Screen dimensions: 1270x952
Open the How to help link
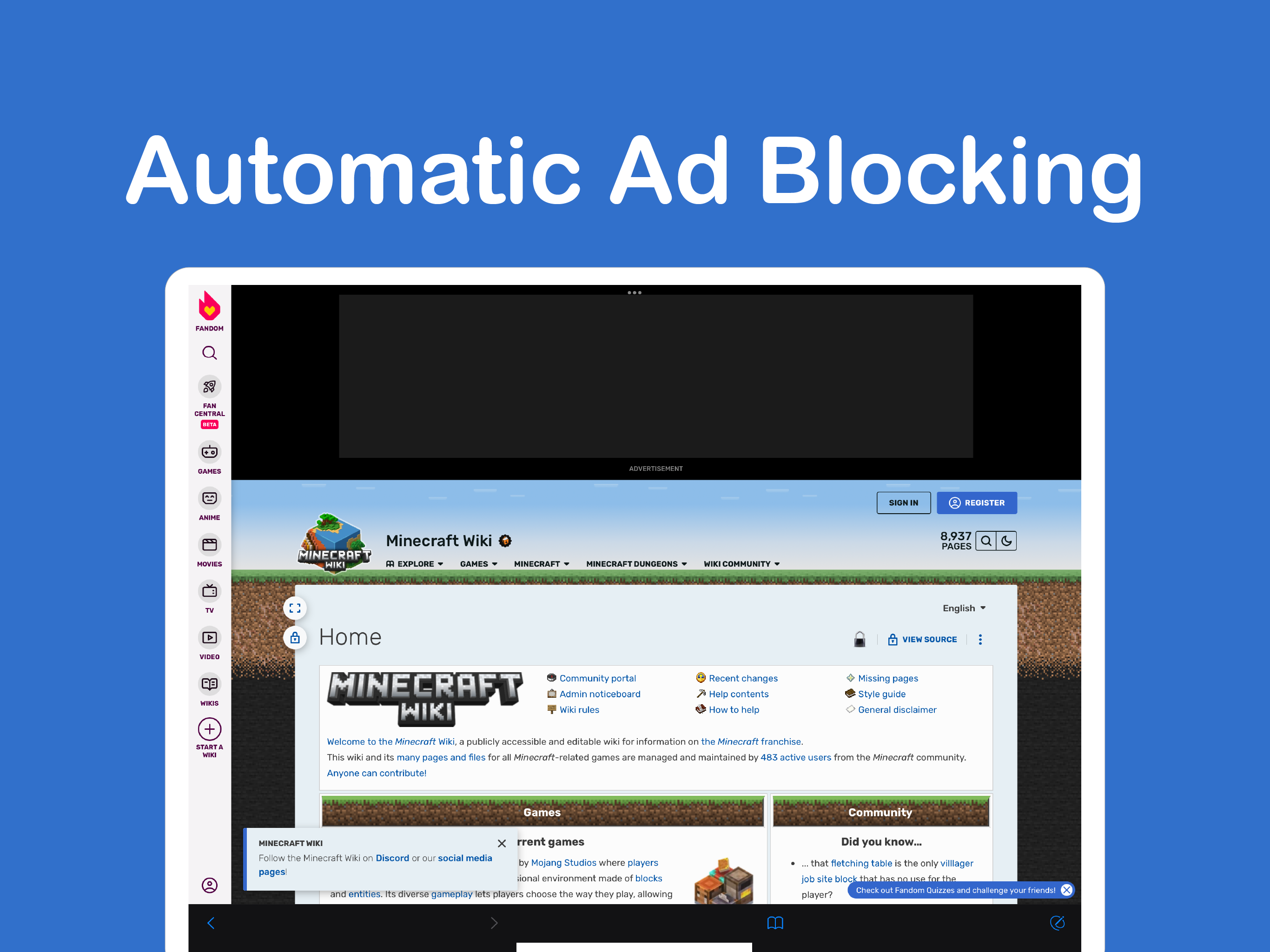(734, 710)
